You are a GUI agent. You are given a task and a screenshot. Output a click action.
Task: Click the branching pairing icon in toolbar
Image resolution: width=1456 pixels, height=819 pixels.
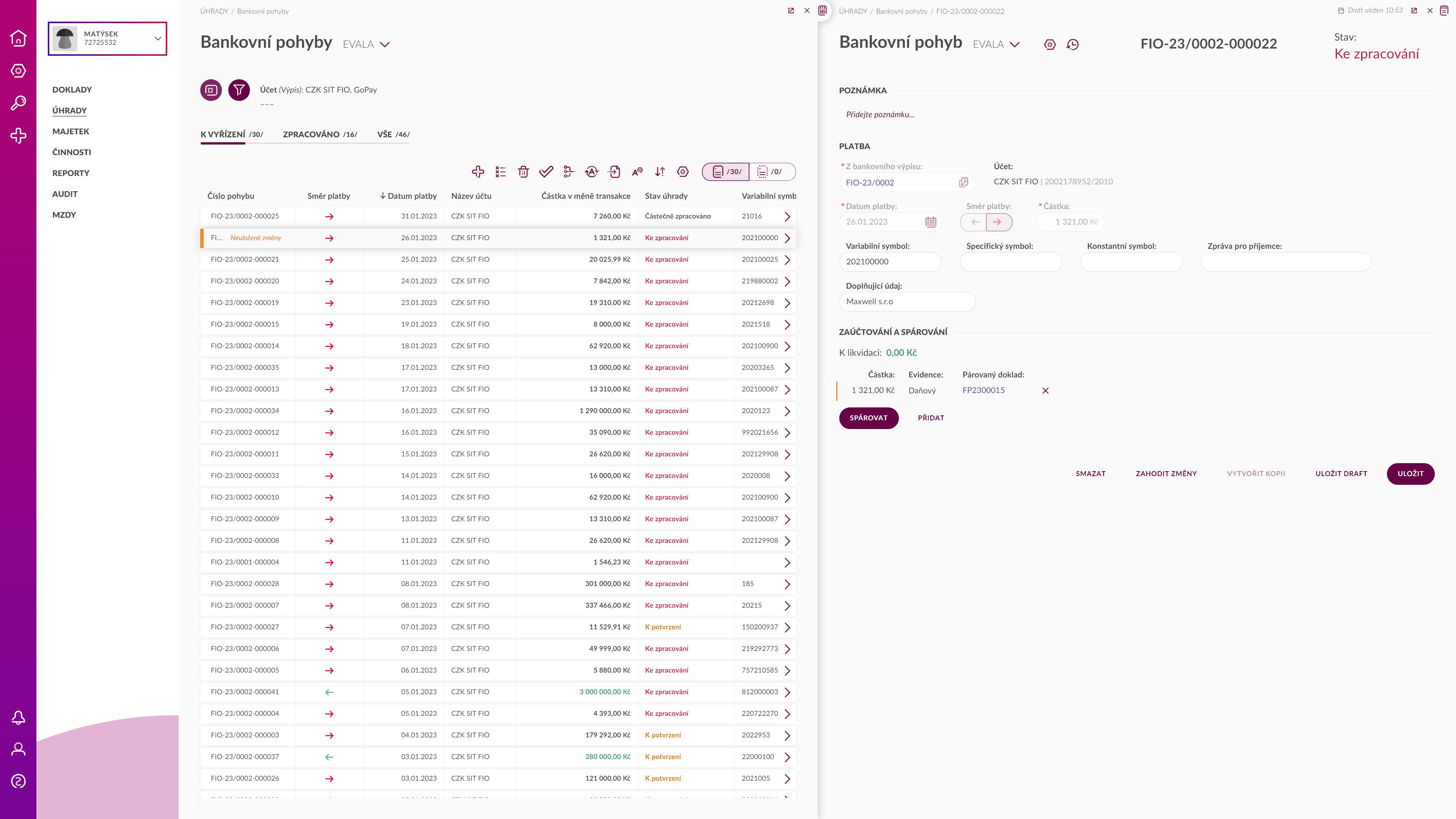pos(569,172)
